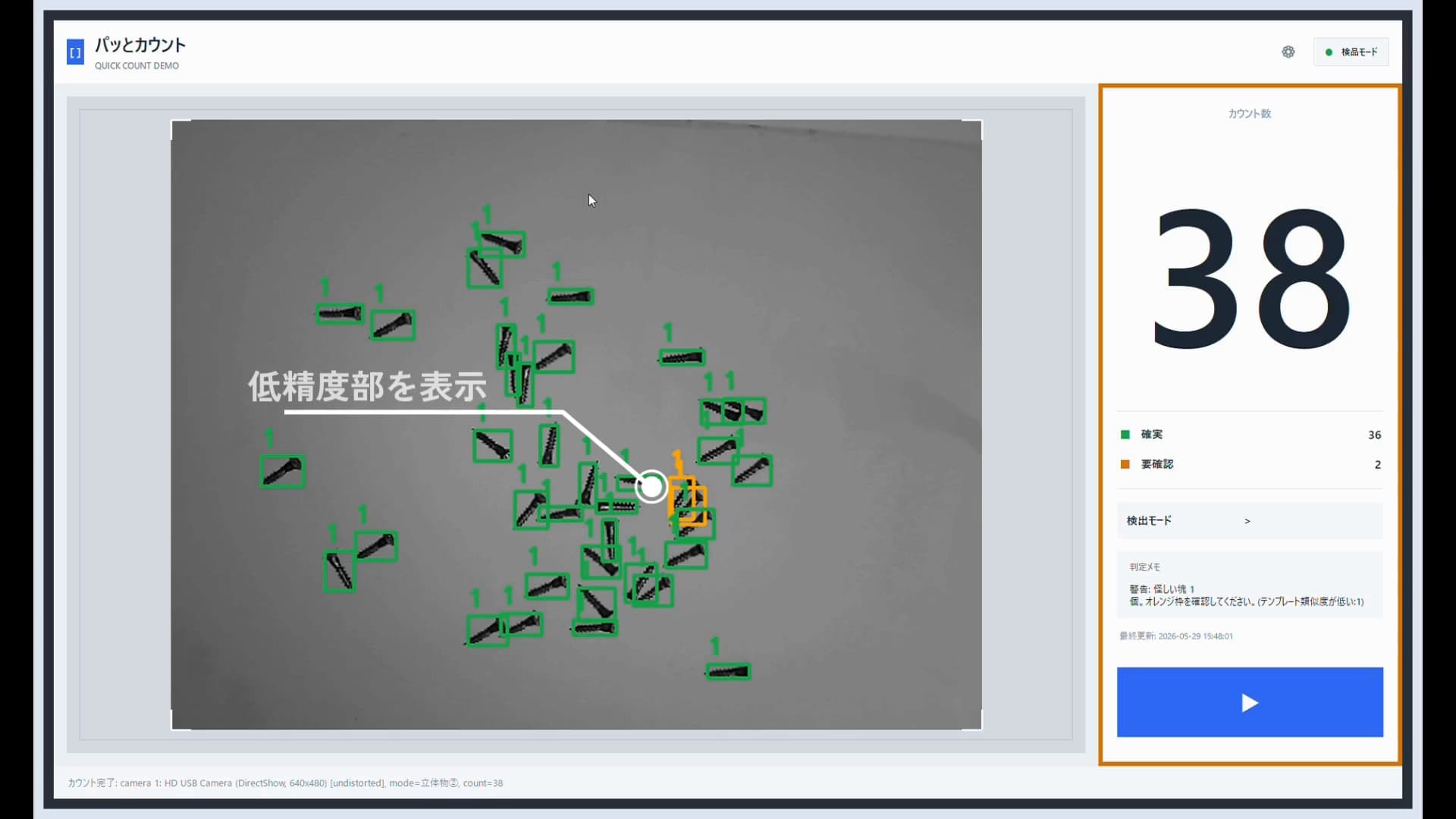The width and height of the screenshot is (1456, 819).
Task: Open settings via the gear icon
Action: pyautogui.click(x=1288, y=52)
